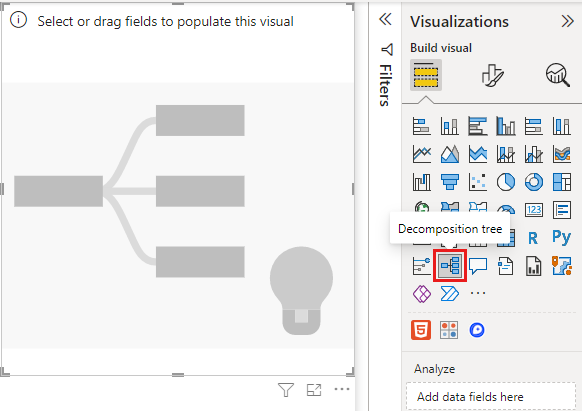Switch to the Analytics magnifier tab

point(558,75)
